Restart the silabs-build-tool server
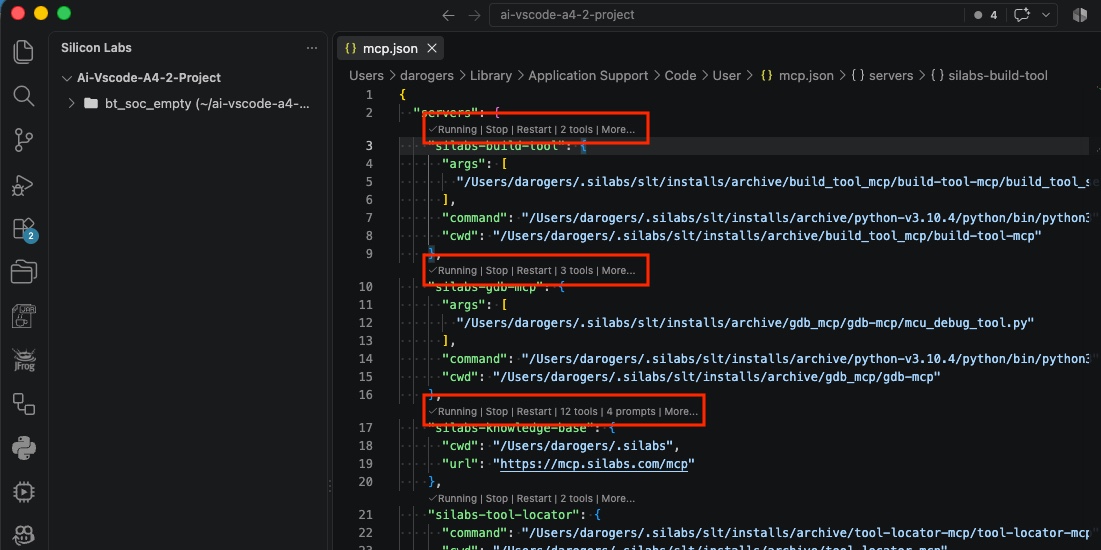This screenshot has width=1101, height=550. 534,130
